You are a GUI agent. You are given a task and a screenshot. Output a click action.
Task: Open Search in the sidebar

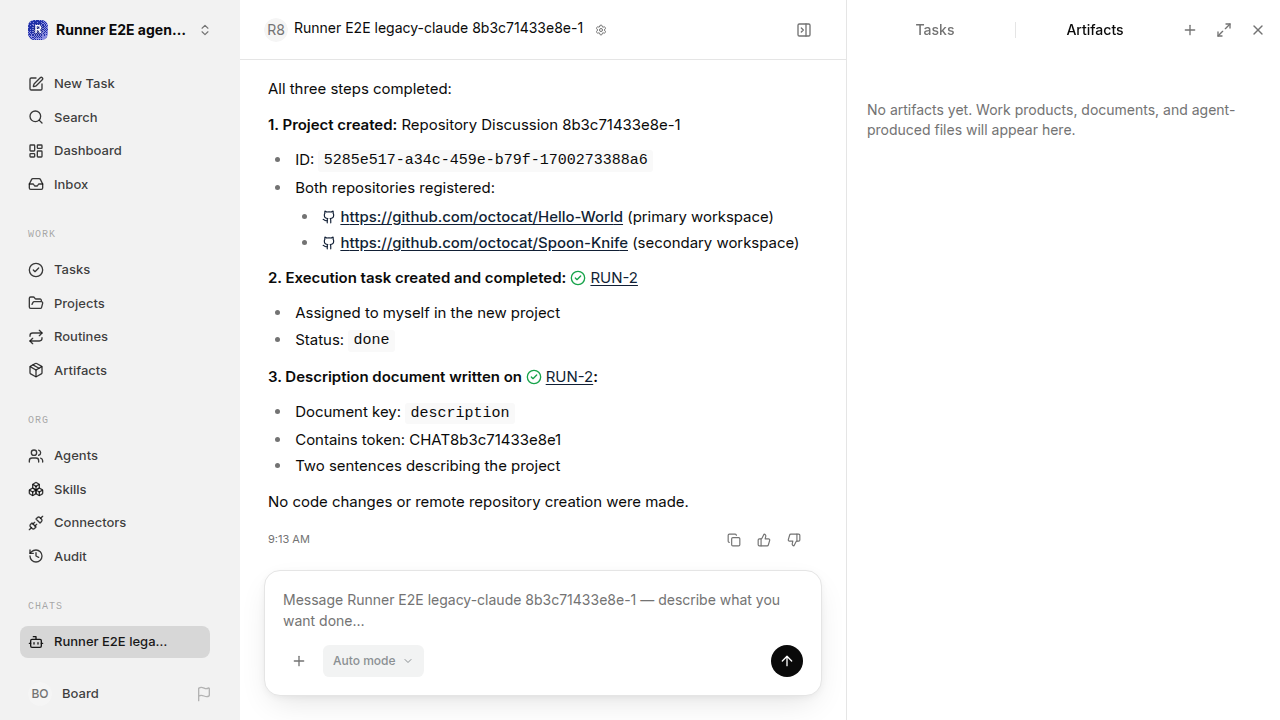(115, 117)
